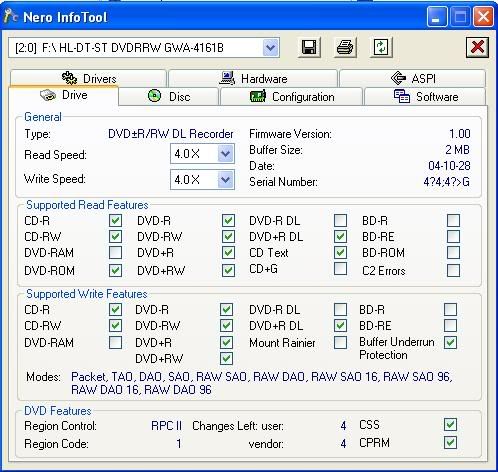Viewport: 498px width, 472px height.
Task: Open the Disc tab
Action: pos(169,97)
